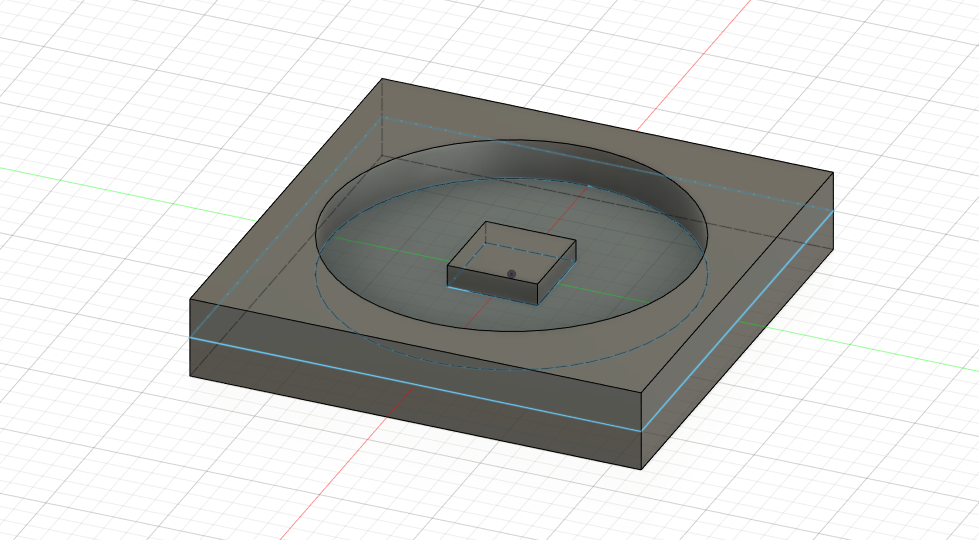Viewport: 979px width, 540px height.
Task: Select the top face of the small center box
Action: tap(511, 252)
